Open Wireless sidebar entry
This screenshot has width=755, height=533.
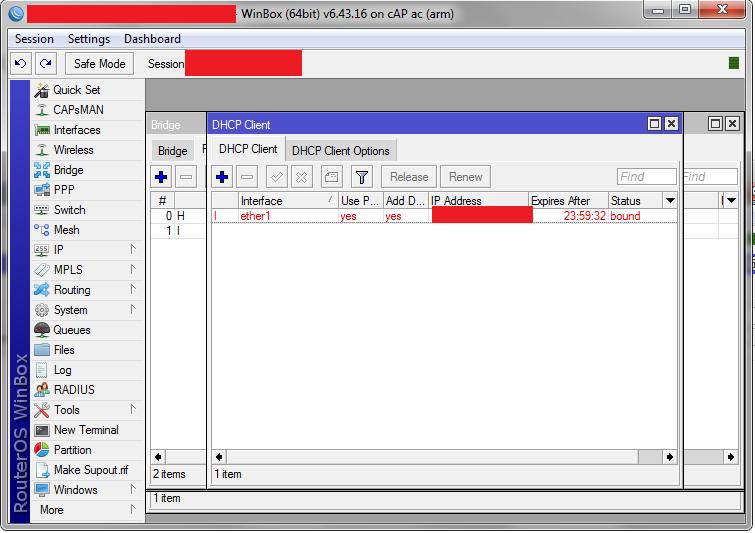pyautogui.click(x=88, y=150)
